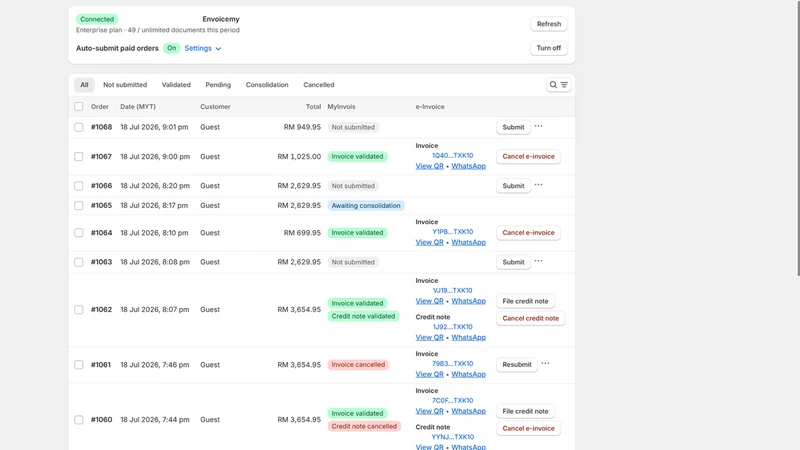
Task: Click the Refresh button
Action: coord(548,24)
